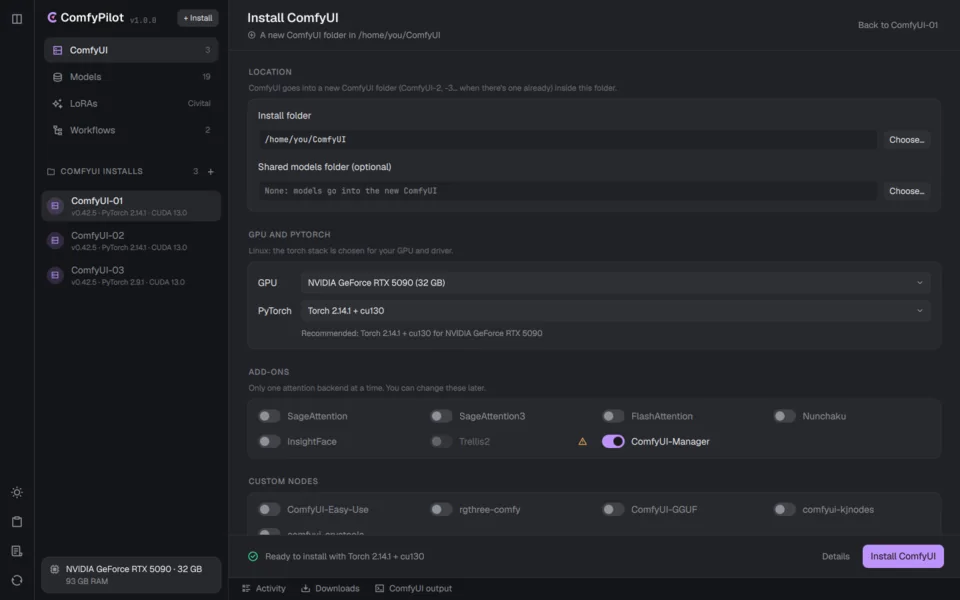The width and height of the screenshot is (960, 600).
Task: Open the Workflows navigation item
Action: point(131,130)
